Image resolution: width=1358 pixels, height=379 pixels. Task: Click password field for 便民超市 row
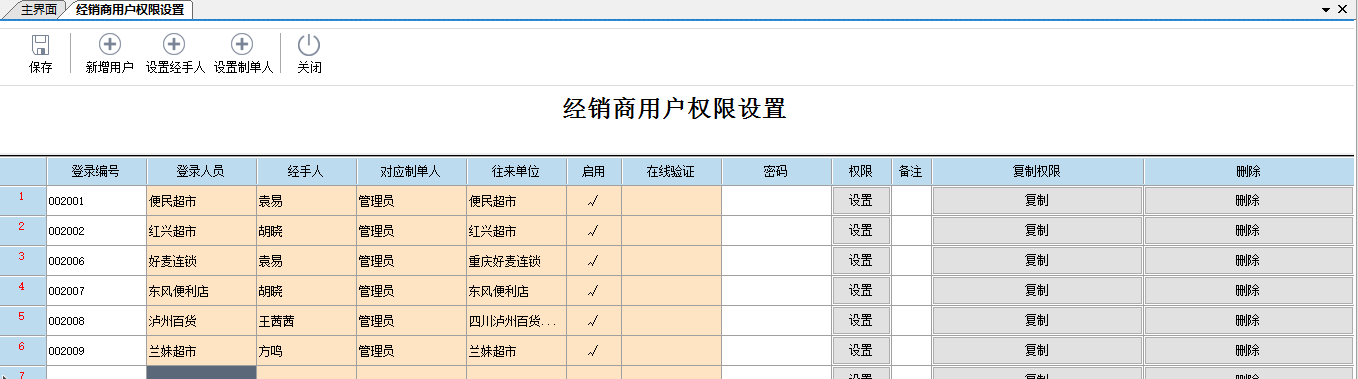776,201
